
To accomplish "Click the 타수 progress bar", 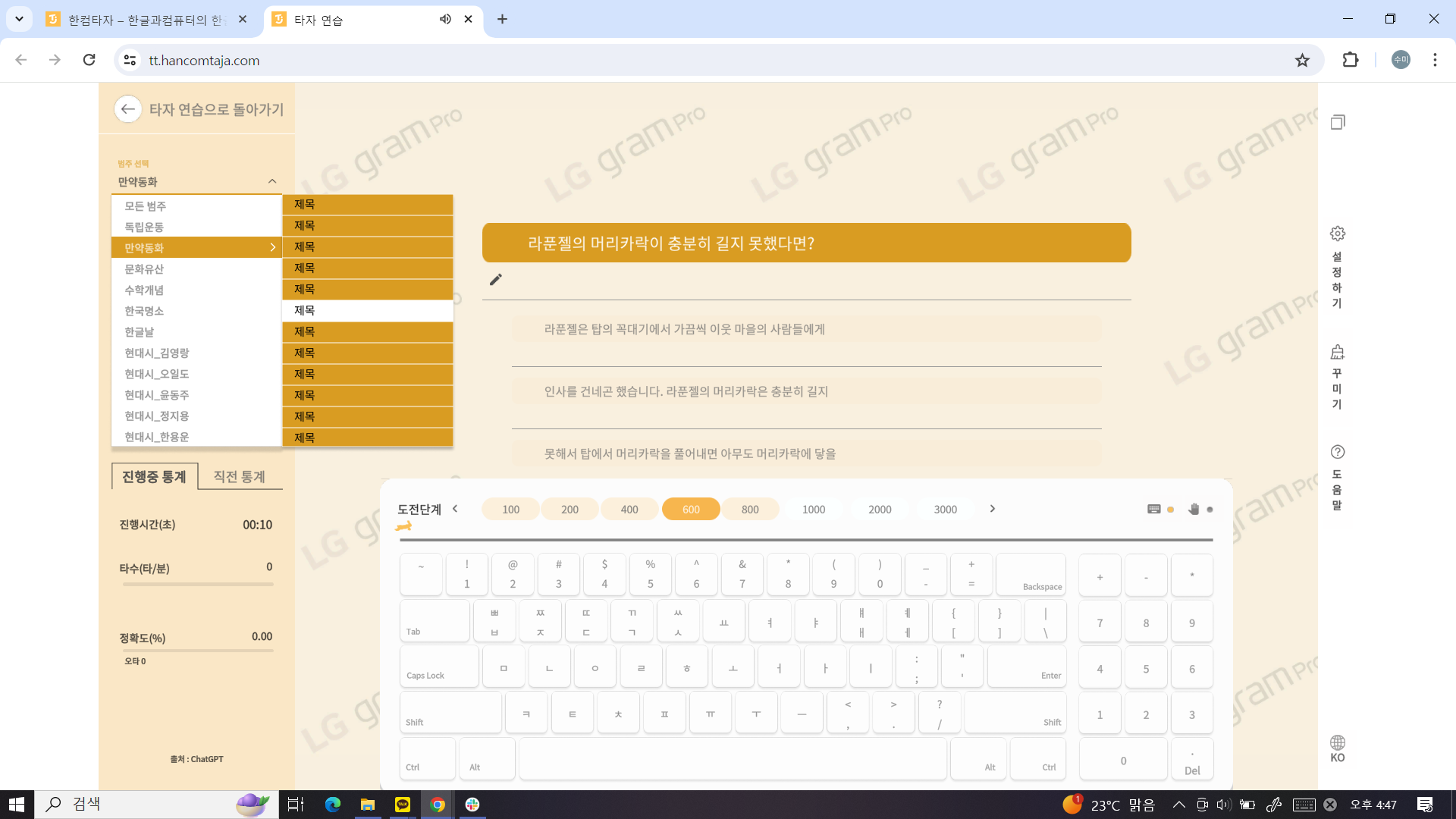I will (197, 585).
